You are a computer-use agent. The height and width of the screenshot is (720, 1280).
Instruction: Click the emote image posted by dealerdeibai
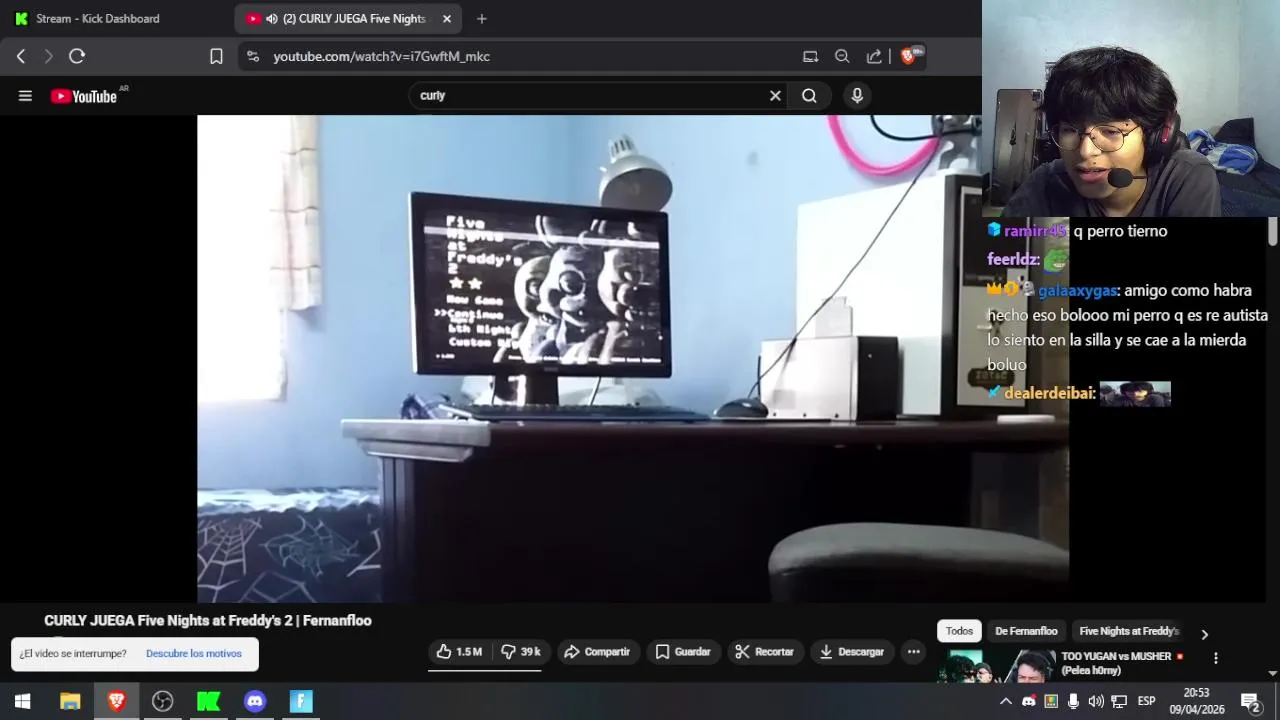tap(1135, 394)
